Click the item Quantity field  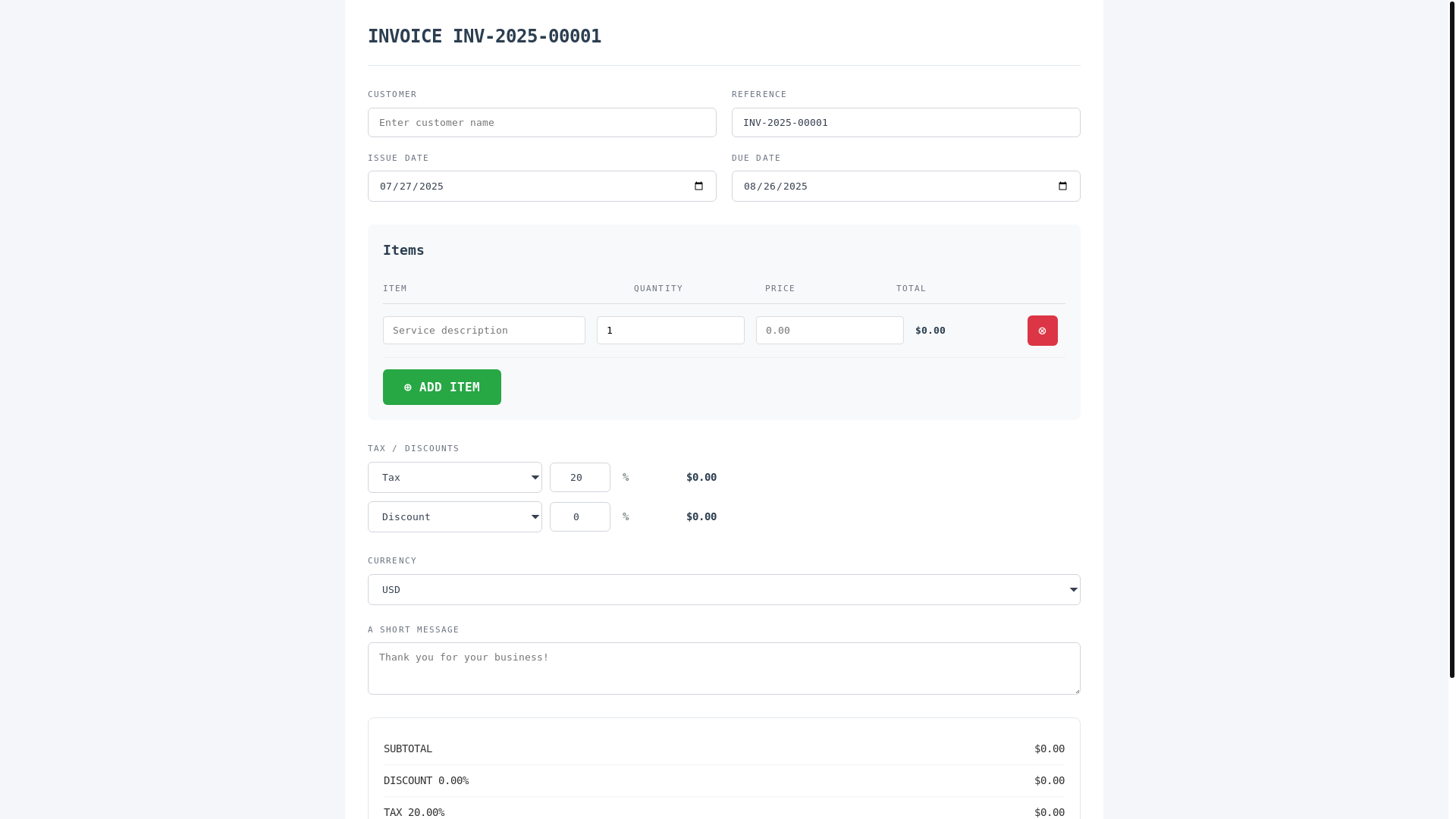[670, 331]
